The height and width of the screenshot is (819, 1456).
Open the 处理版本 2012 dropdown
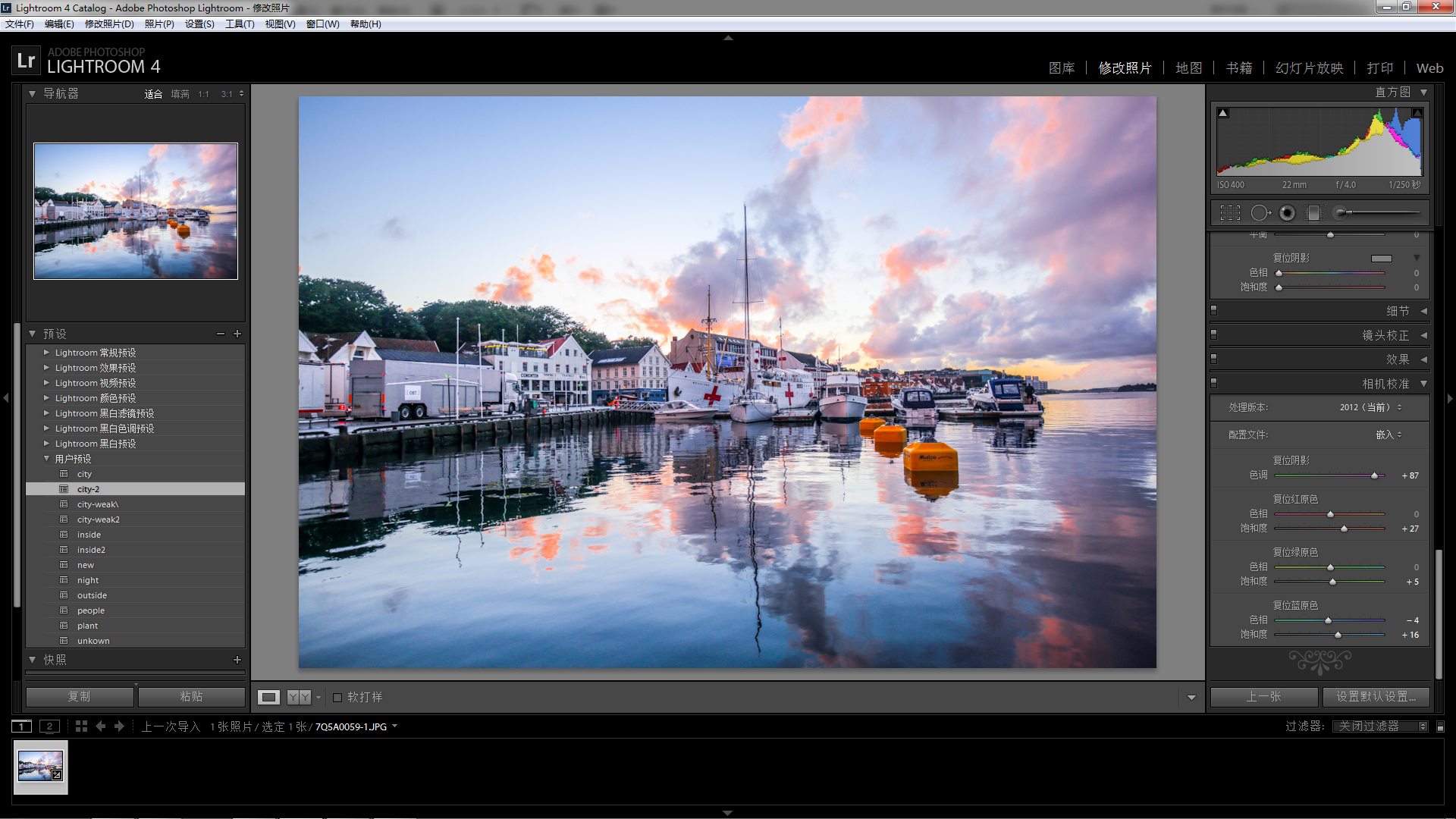1370,407
